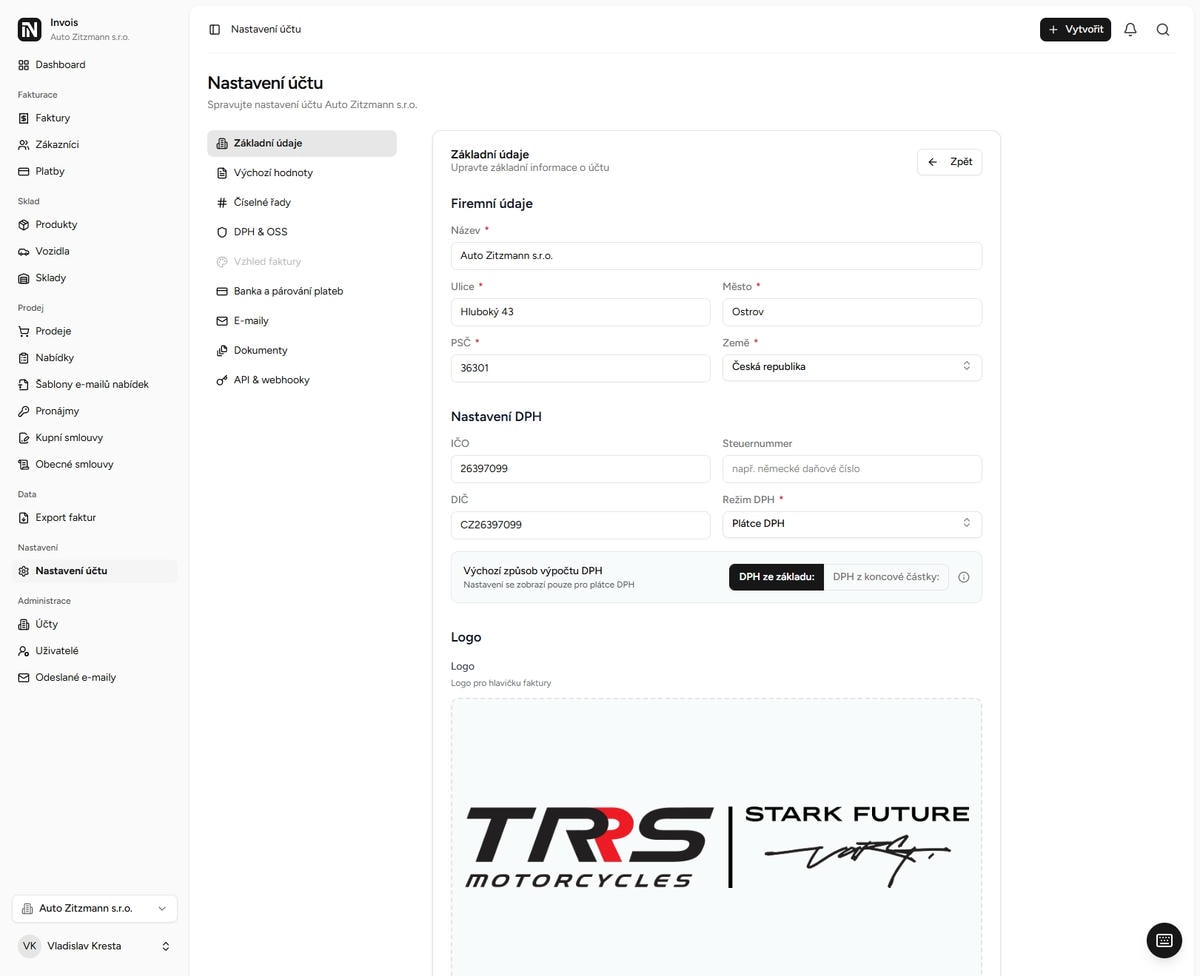1200x976 pixels.
Task: Click the Pronájmy key icon
Action: 24,411
